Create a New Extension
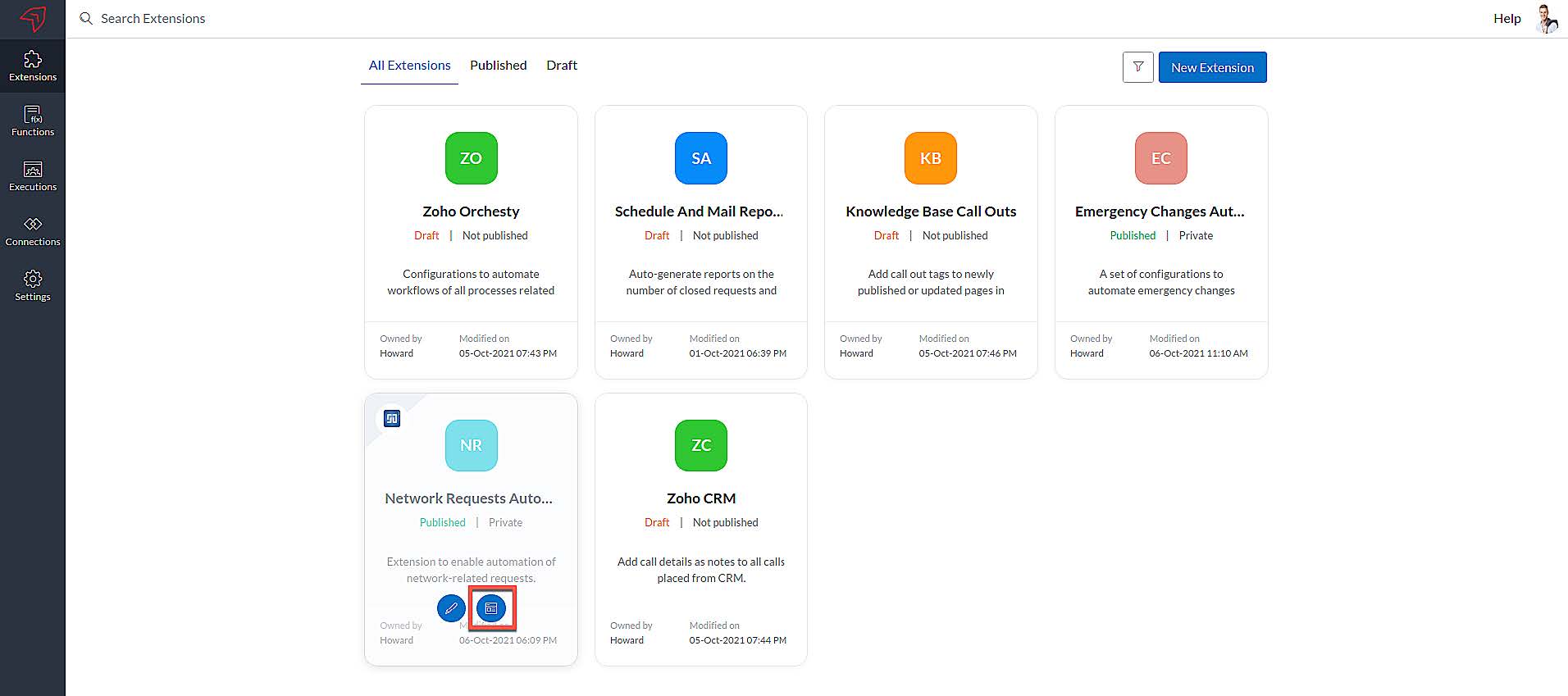The width and height of the screenshot is (1568, 696). pyautogui.click(x=1212, y=67)
